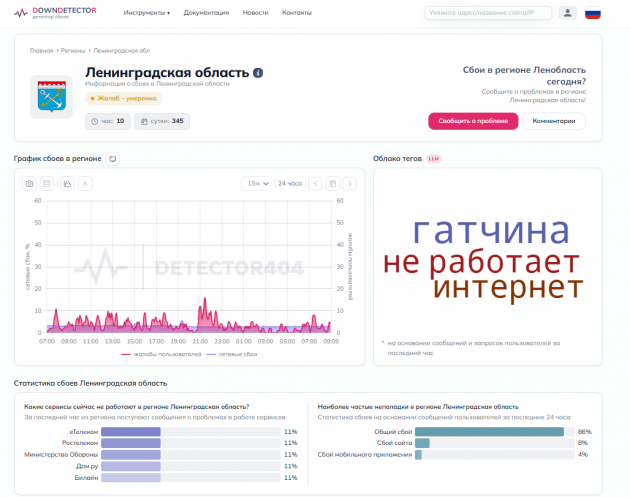This screenshot has height=497, width=630.
Task: Go to Главная breadcrumb
Action: click(41, 51)
